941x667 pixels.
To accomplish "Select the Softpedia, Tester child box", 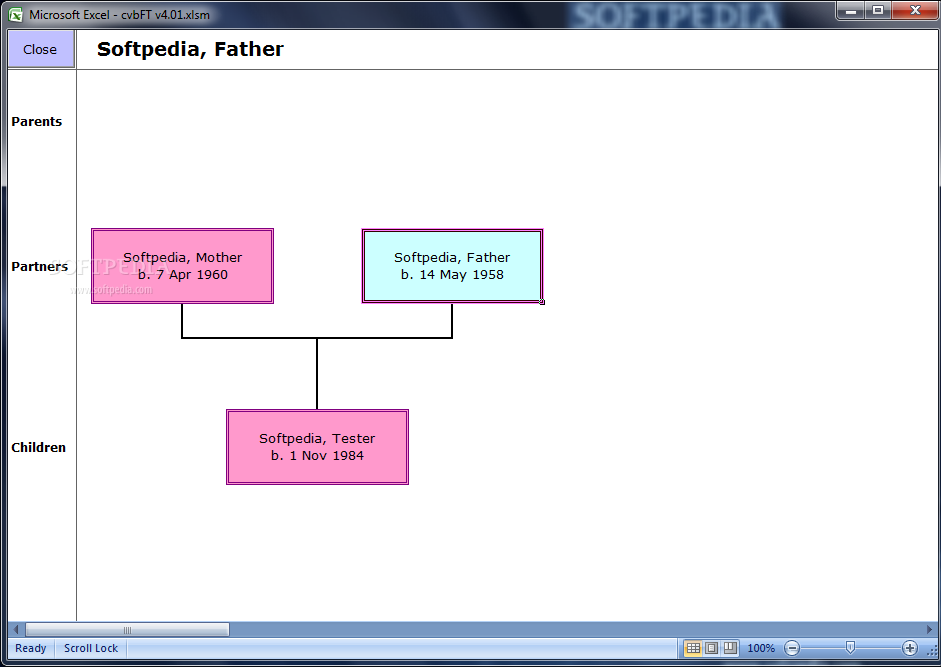I will tap(317, 447).
